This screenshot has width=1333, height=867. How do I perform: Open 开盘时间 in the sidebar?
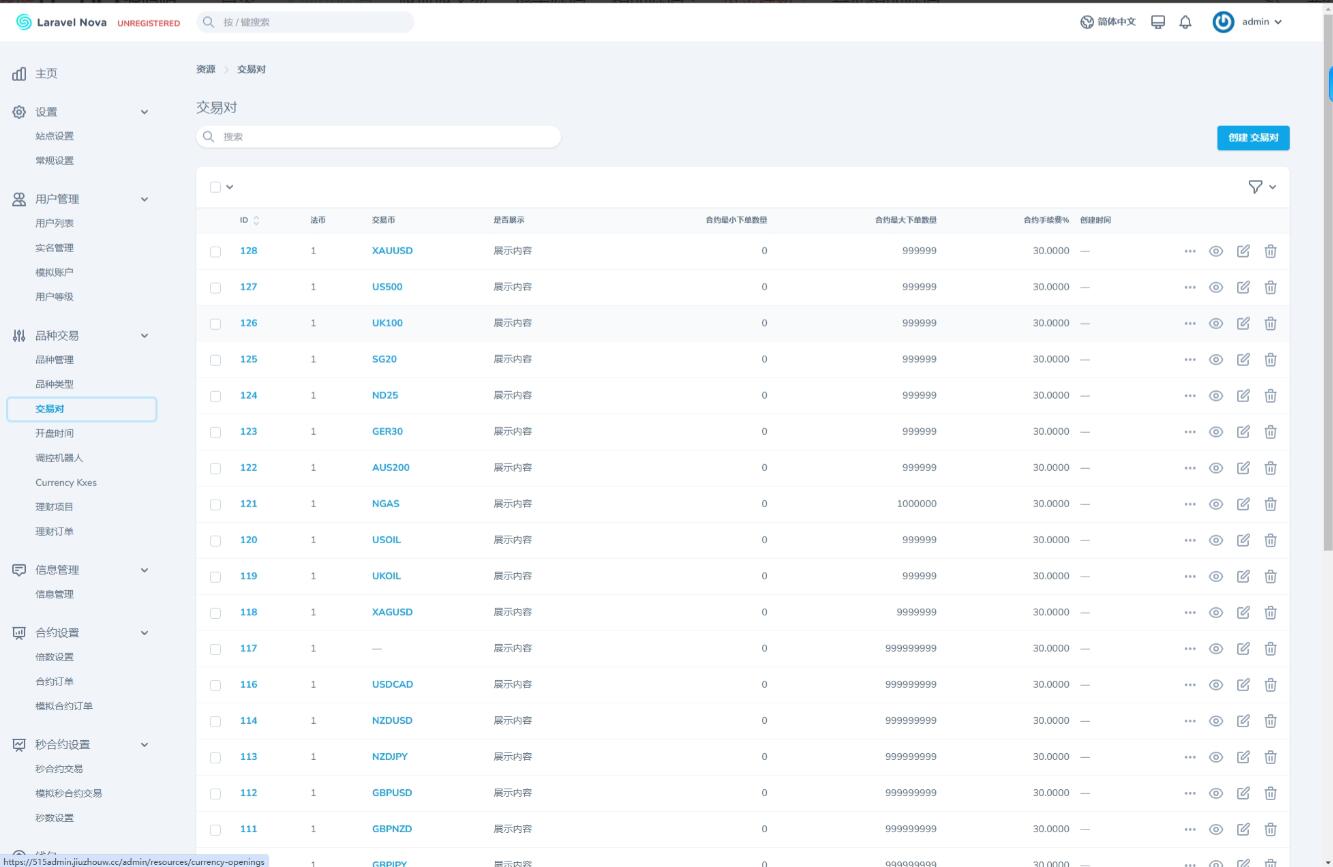54,433
